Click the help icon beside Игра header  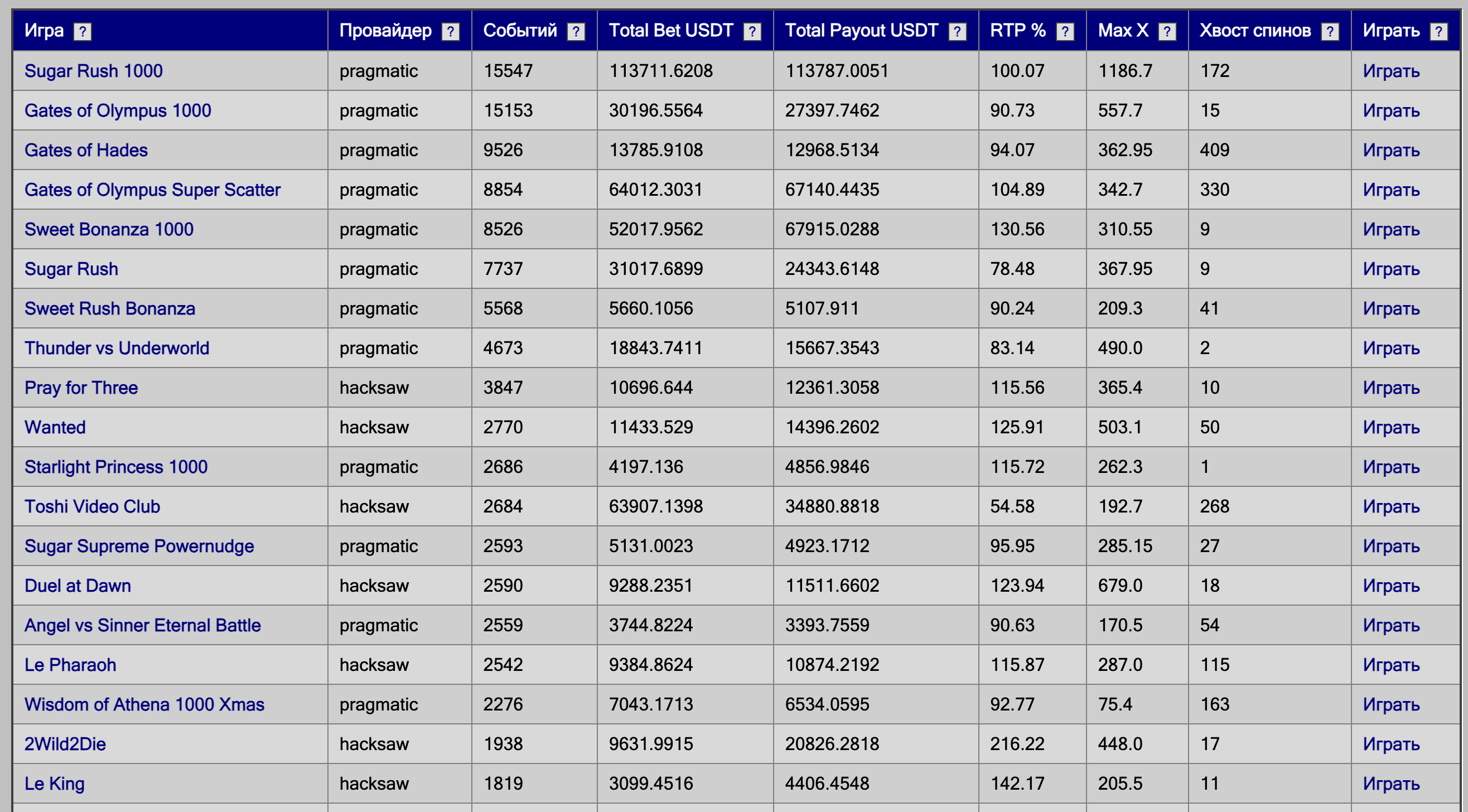[83, 31]
